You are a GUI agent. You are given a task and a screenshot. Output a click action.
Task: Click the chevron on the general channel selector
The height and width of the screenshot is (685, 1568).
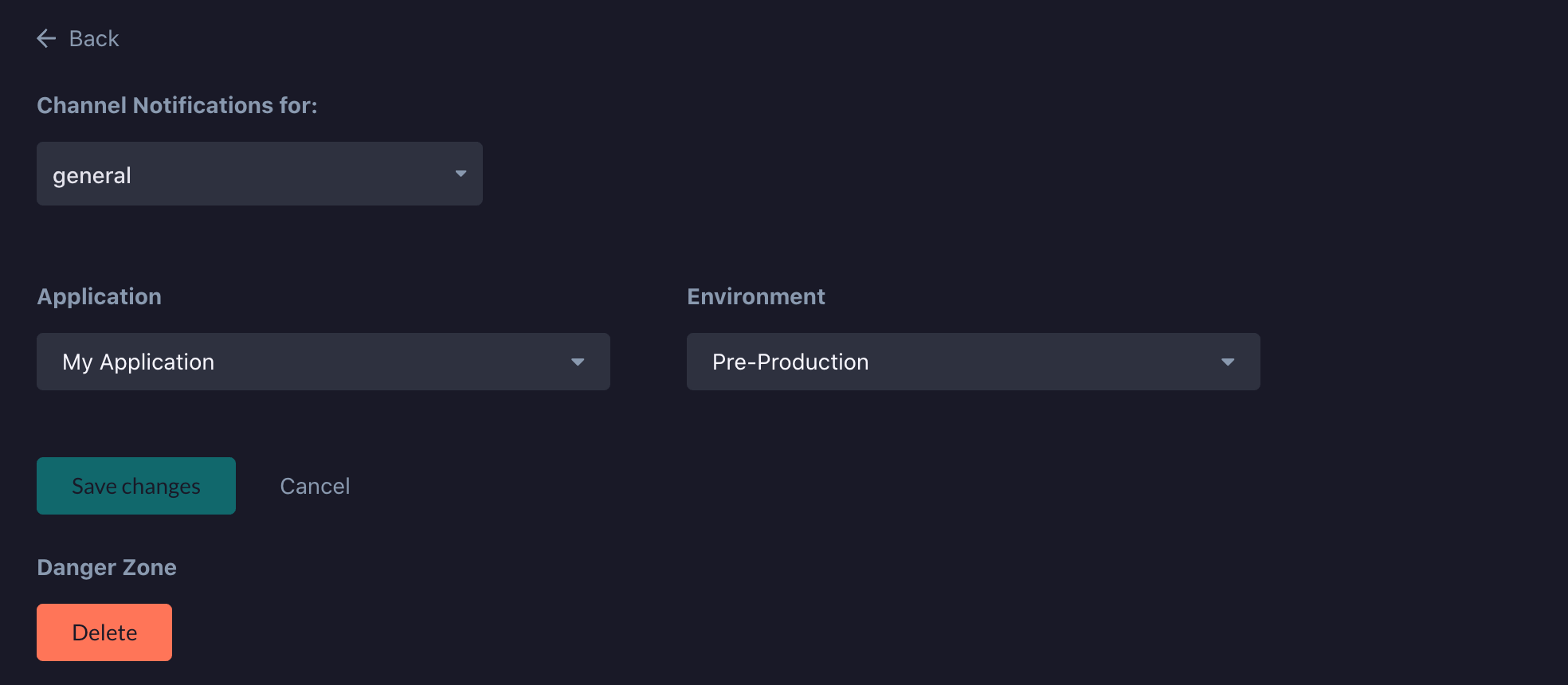tap(460, 173)
